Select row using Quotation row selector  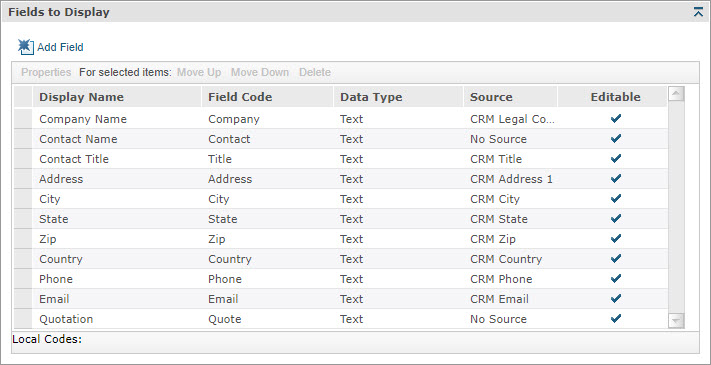(x=23, y=318)
